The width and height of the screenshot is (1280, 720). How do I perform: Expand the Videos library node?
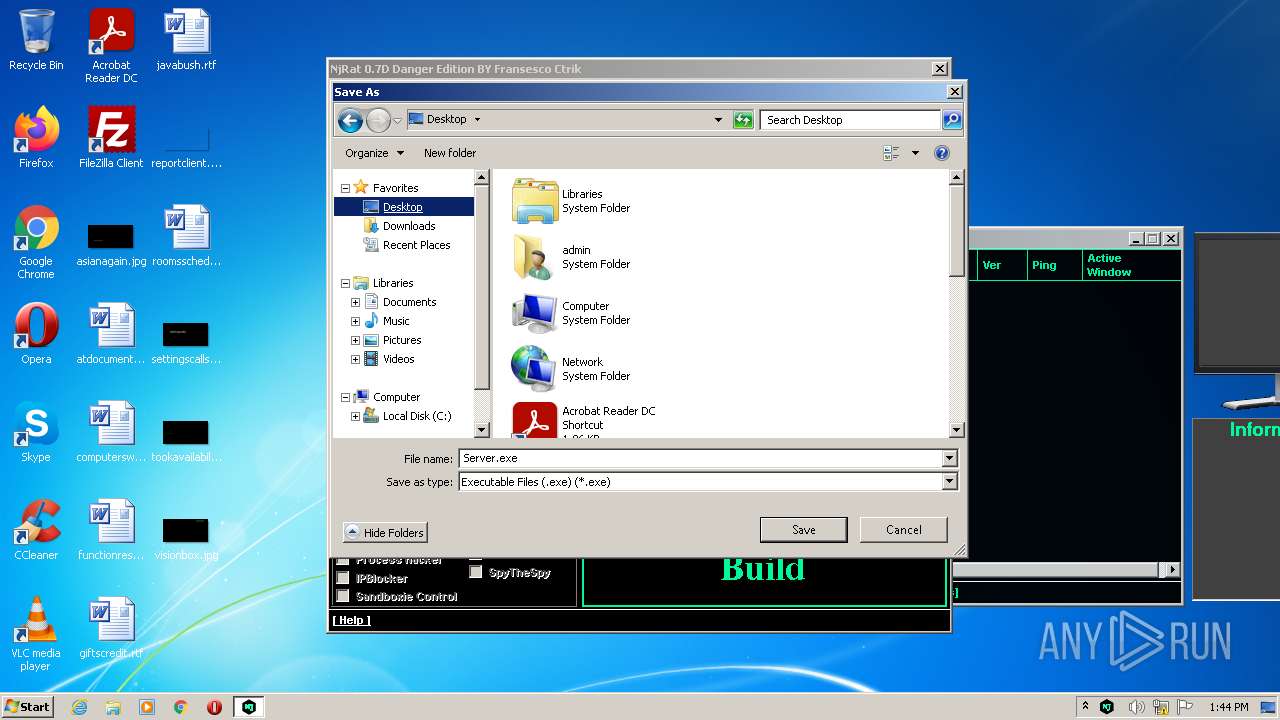[355, 359]
